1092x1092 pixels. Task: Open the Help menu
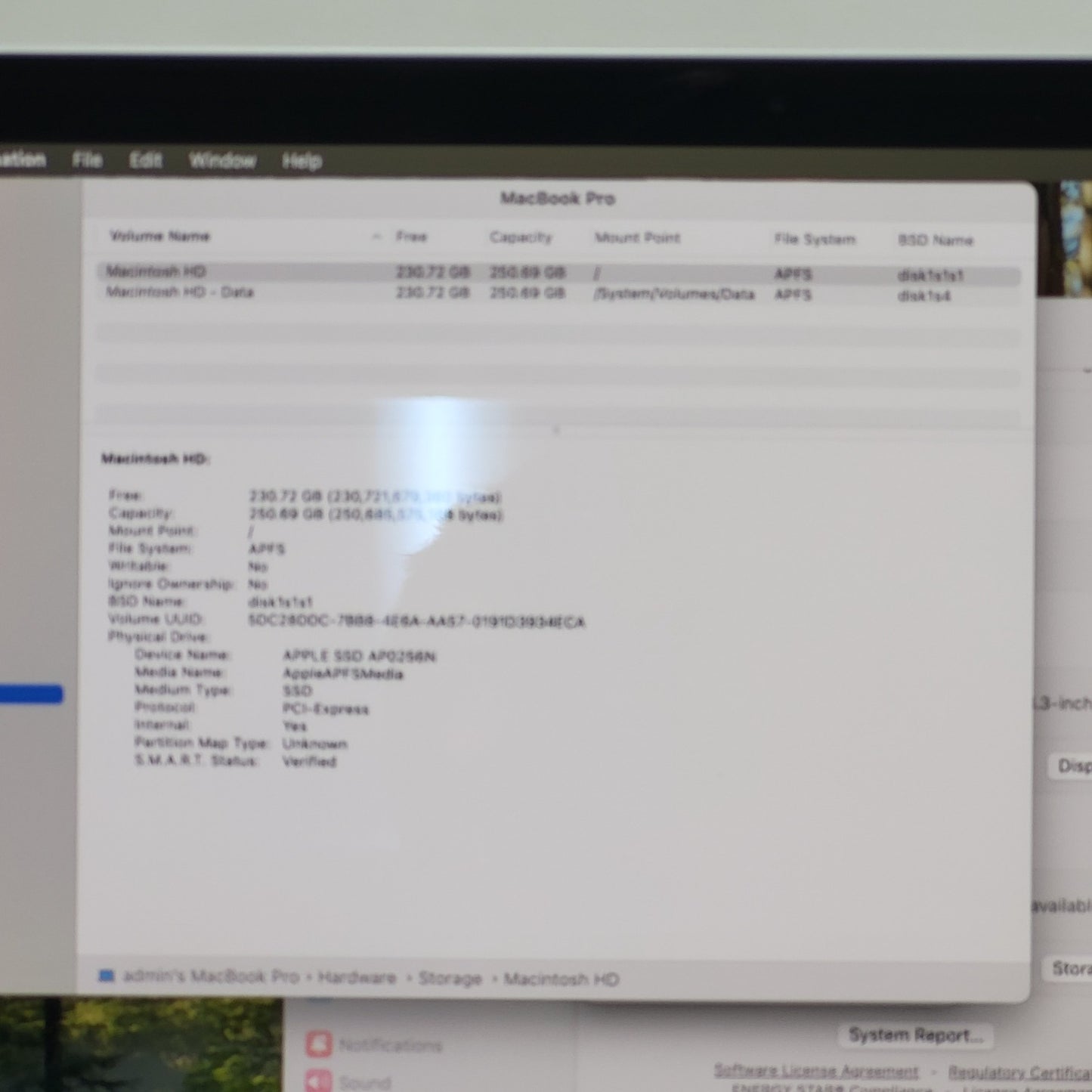pyautogui.click(x=302, y=161)
